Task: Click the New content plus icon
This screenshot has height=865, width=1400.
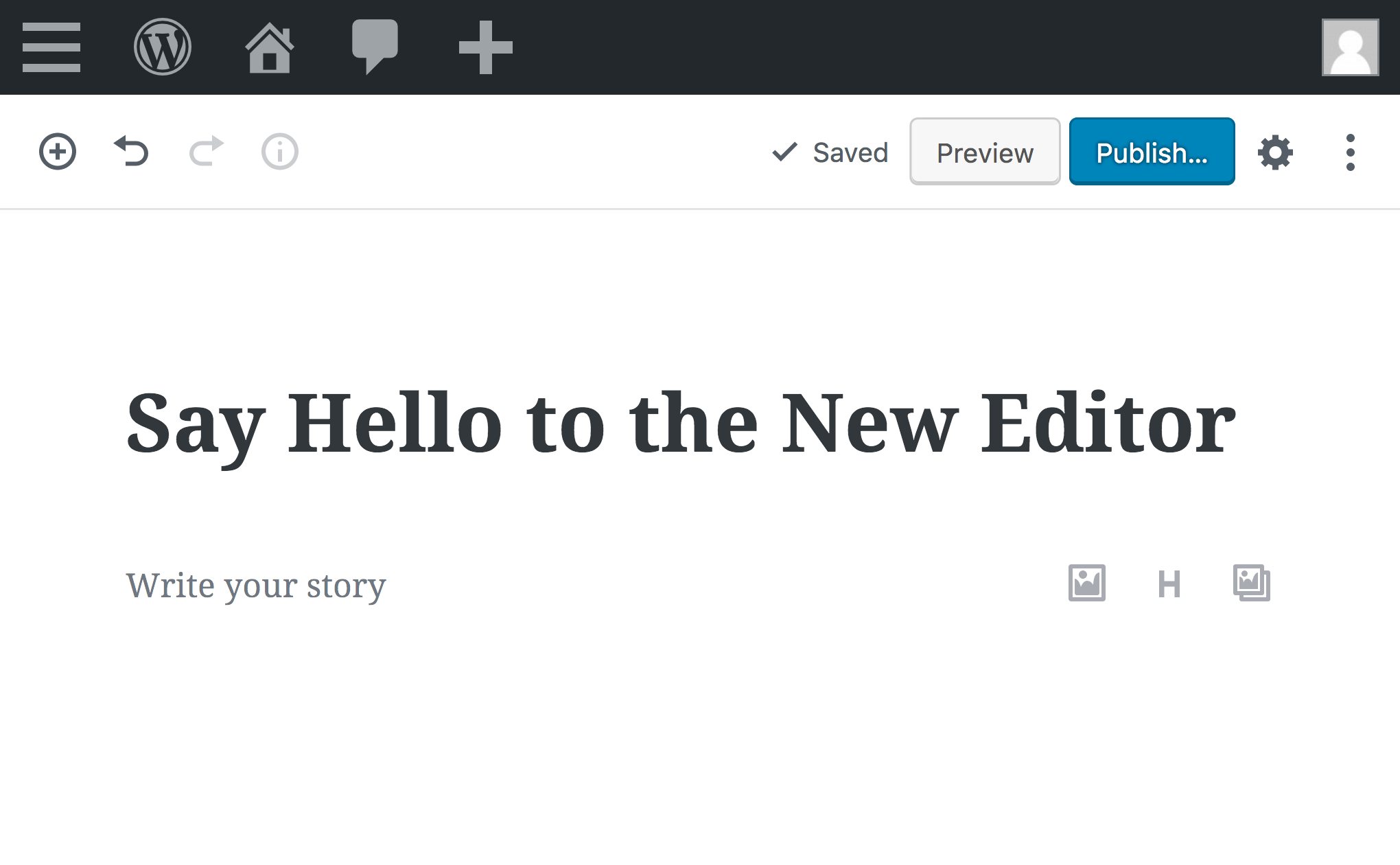Action: (485, 47)
